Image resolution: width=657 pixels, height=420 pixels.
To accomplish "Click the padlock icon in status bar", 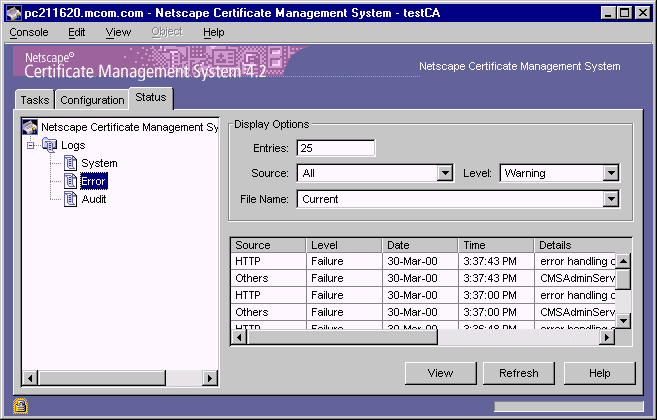I will point(20,406).
